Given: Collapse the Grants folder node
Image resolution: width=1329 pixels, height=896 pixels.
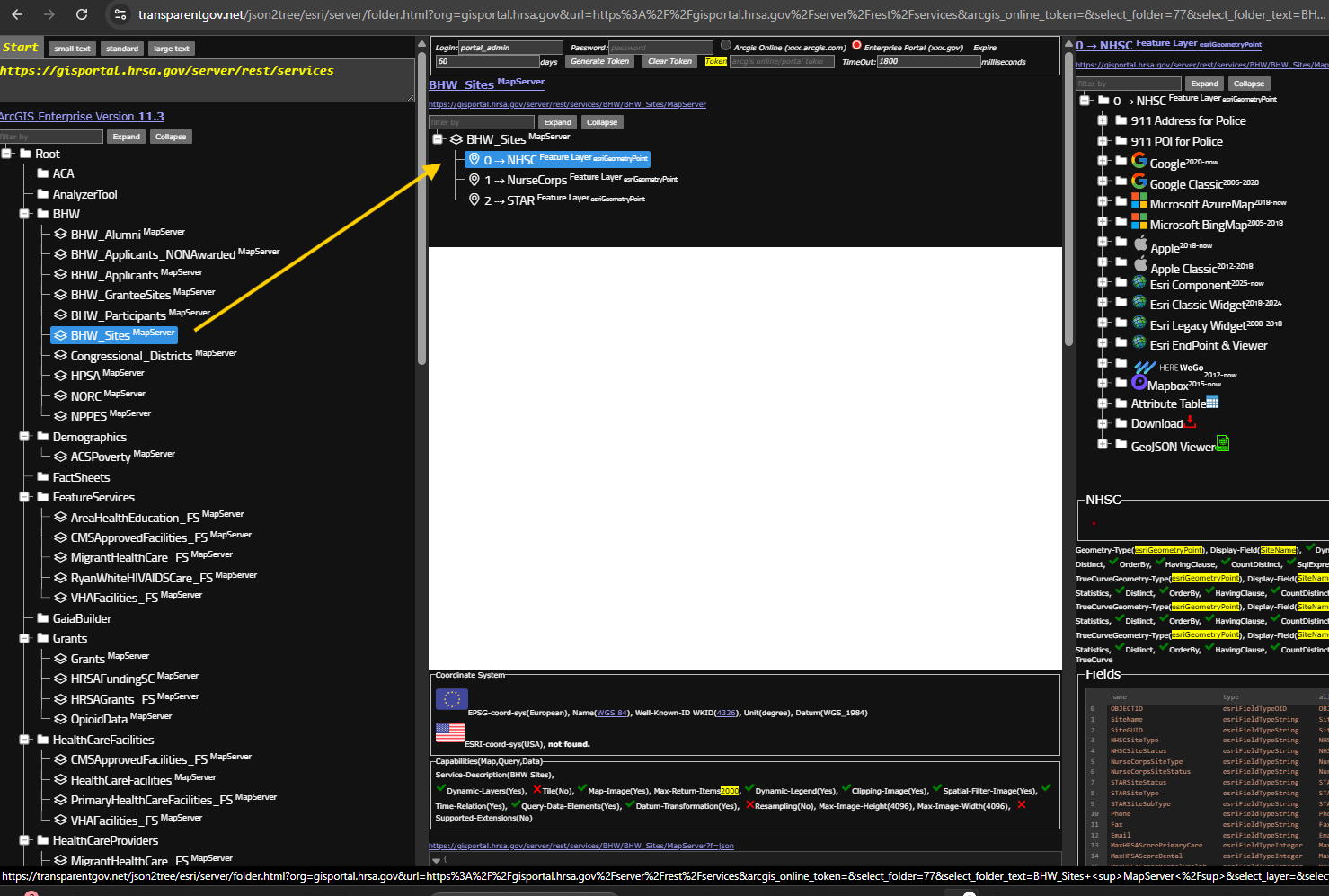Looking at the screenshot, I should 24,638.
